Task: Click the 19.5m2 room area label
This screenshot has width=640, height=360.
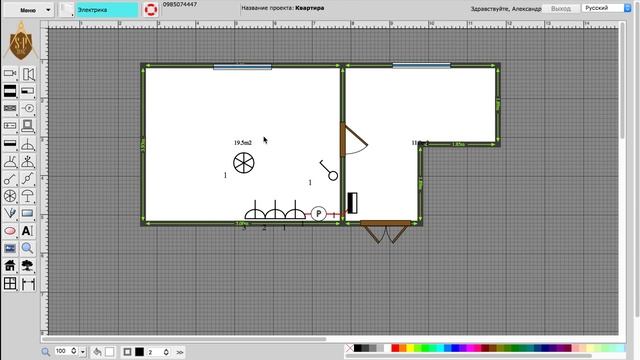Action: pyautogui.click(x=243, y=142)
